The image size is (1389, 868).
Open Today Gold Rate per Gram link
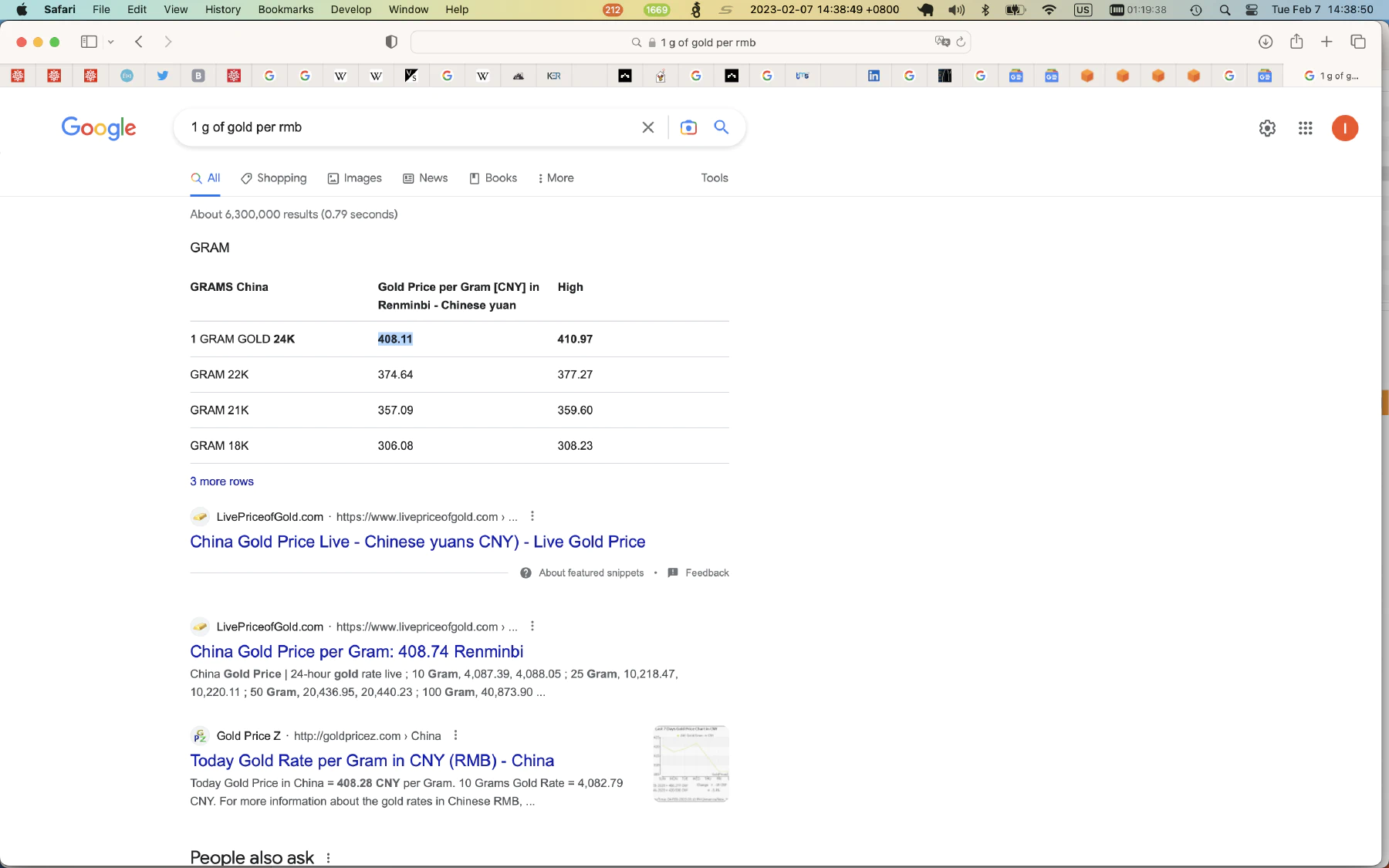click(x=372, y=761)
